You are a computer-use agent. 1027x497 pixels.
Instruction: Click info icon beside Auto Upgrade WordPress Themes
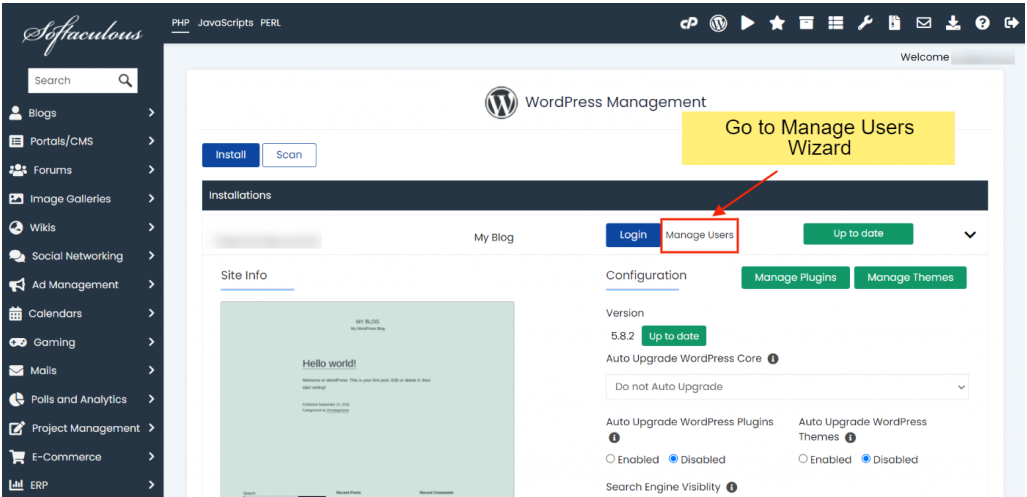850,437
